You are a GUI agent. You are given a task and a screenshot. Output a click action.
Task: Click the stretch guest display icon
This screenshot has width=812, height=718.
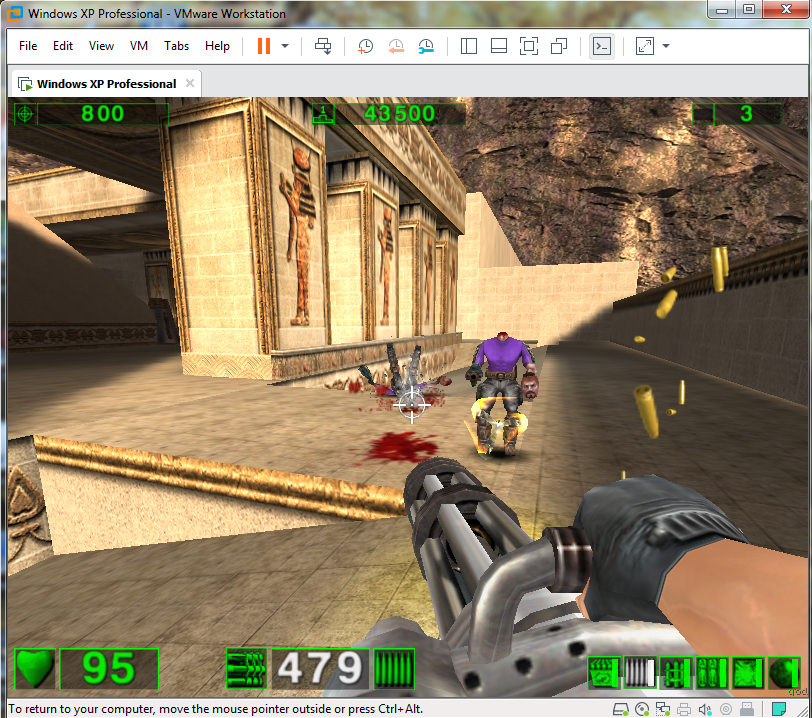[x=645, y=46]
